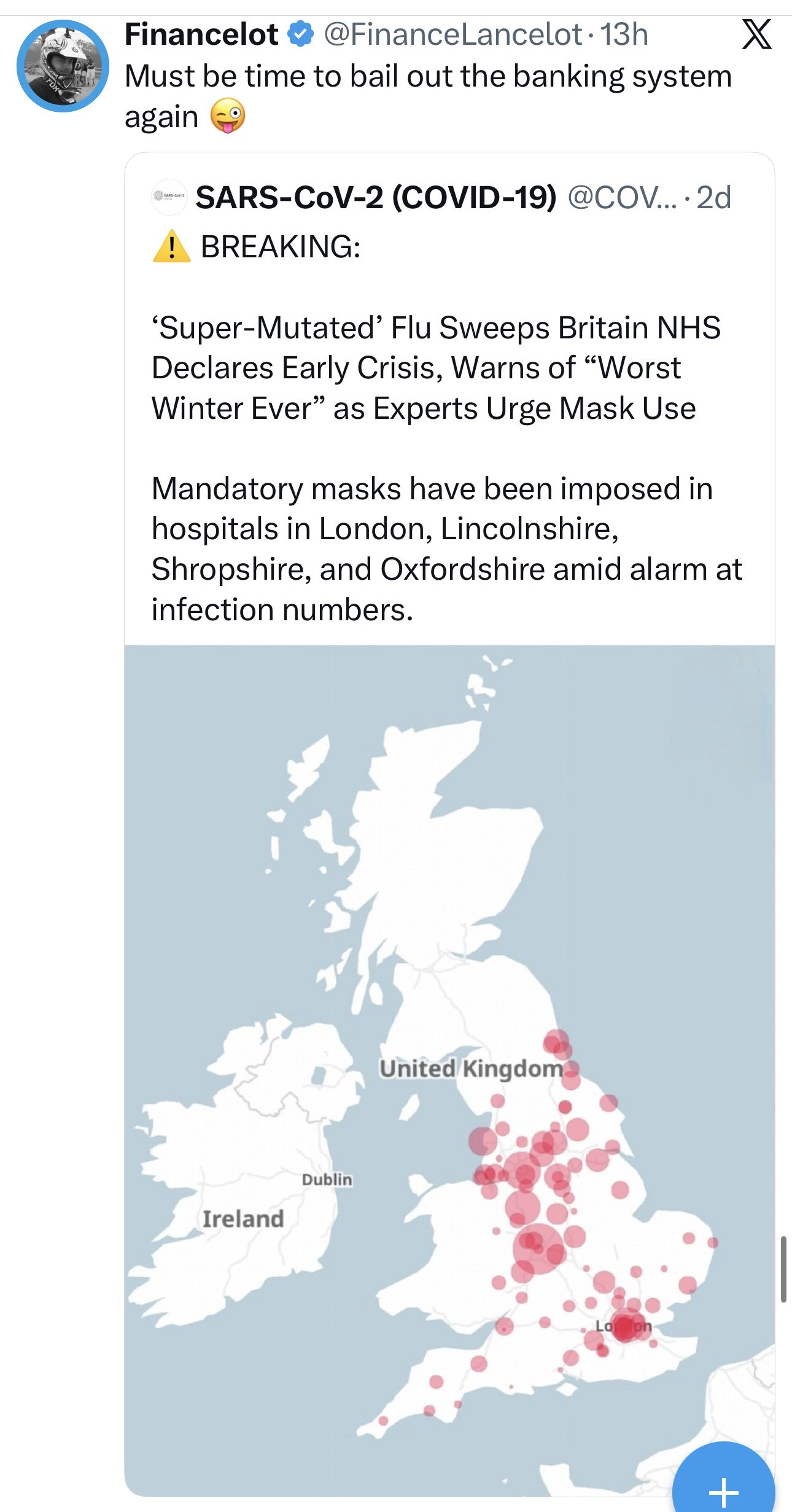Tap the X logo icon
Screen dimensions: 792x1512
[x=756, y=34]
